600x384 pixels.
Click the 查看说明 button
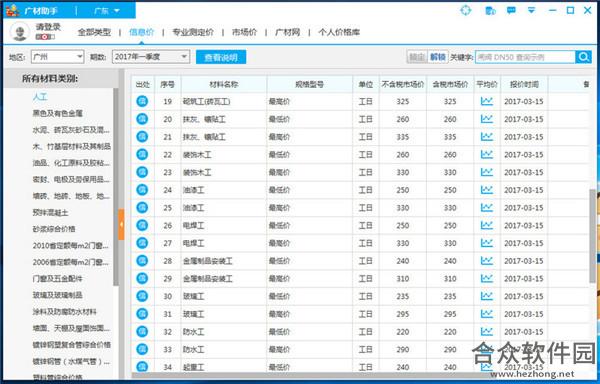221,57
